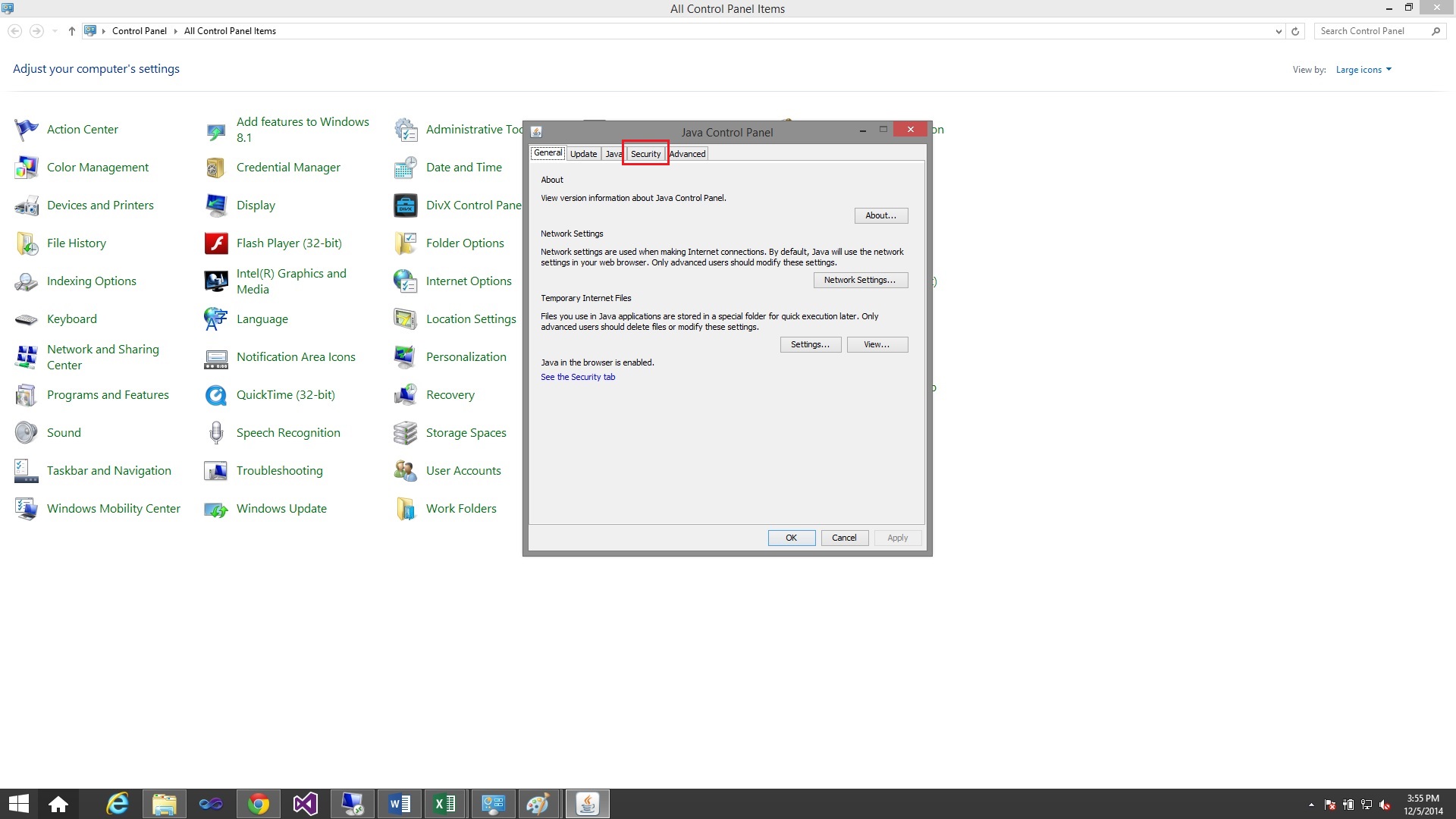This screenshot has width=1456, height=819.
Task: Open Location Settings icon
Action: [x=406, y=319]
